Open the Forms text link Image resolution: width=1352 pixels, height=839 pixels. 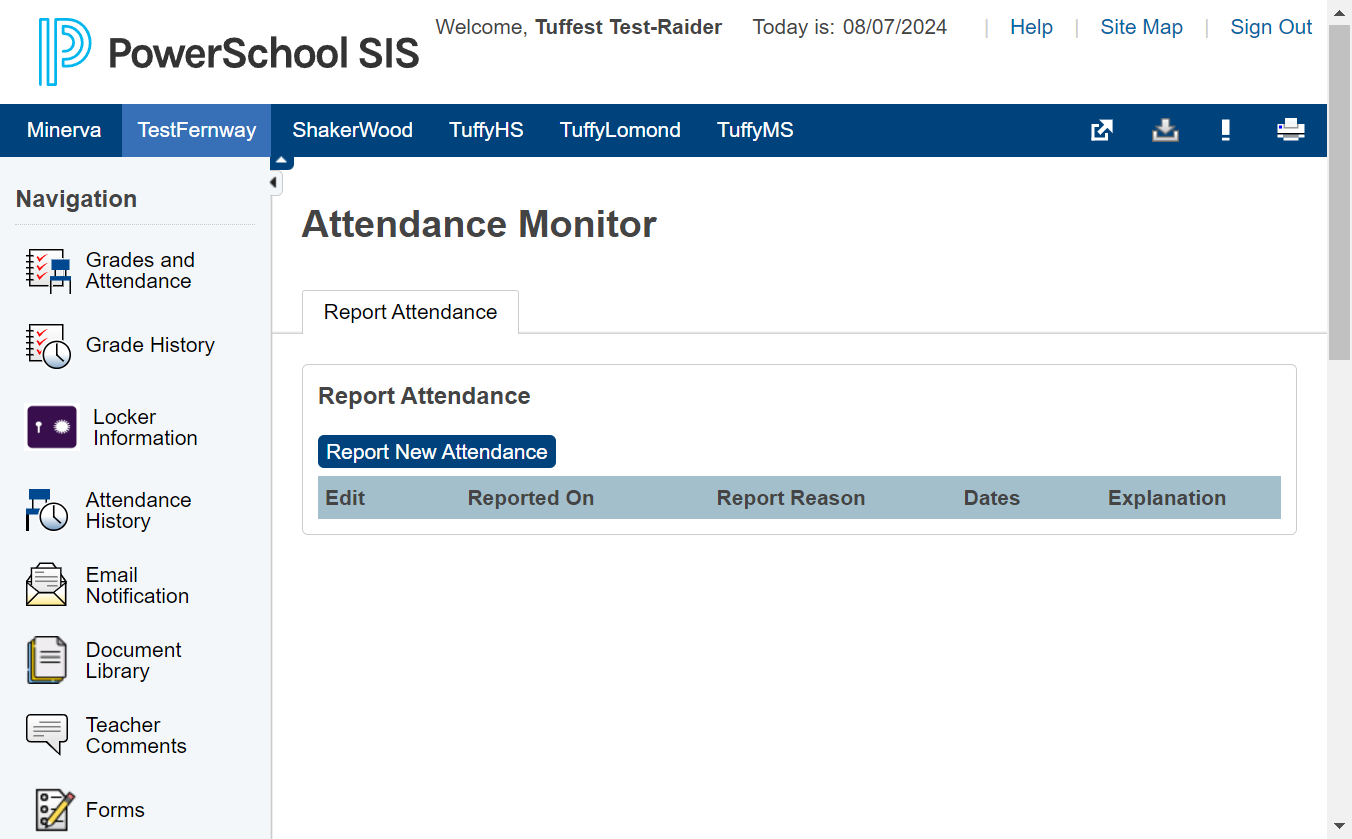coord(115,810)
